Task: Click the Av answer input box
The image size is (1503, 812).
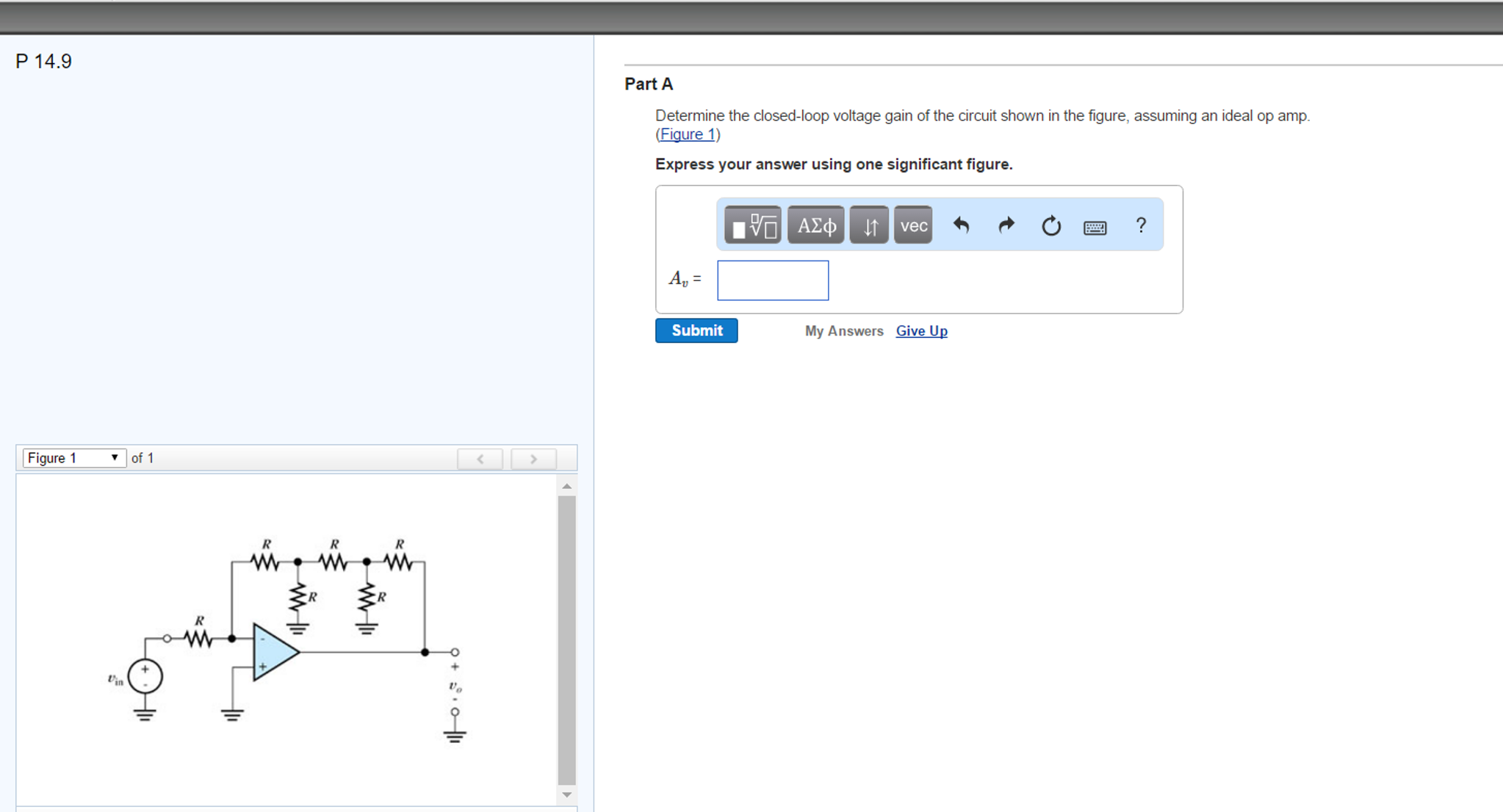Action: tap(772, 280)
